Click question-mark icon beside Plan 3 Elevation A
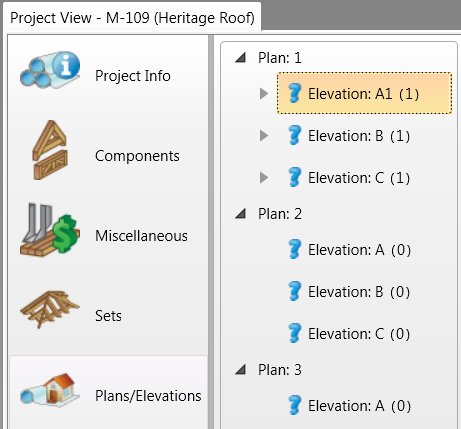 coord(295,405)
